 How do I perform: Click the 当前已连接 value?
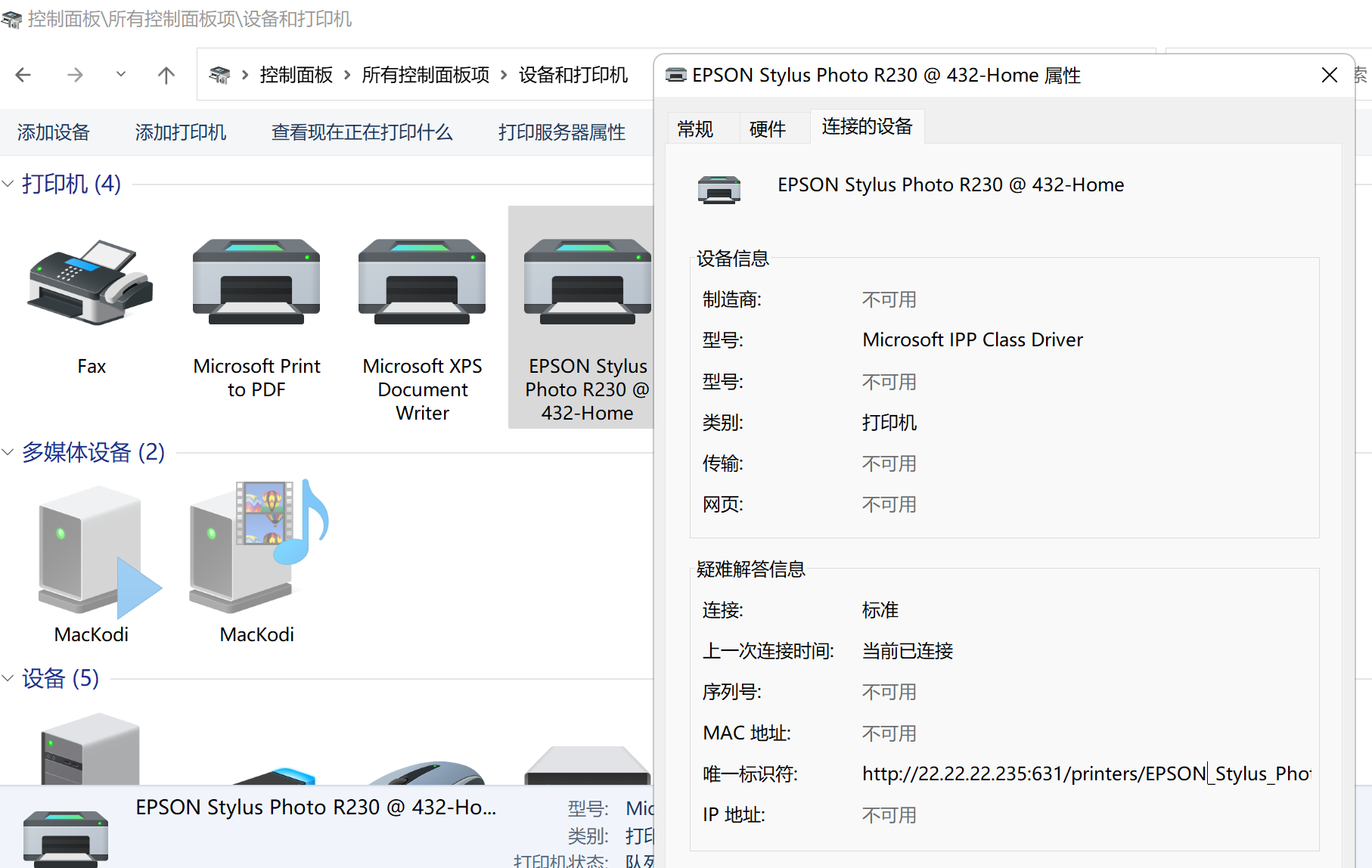(908, 651)
